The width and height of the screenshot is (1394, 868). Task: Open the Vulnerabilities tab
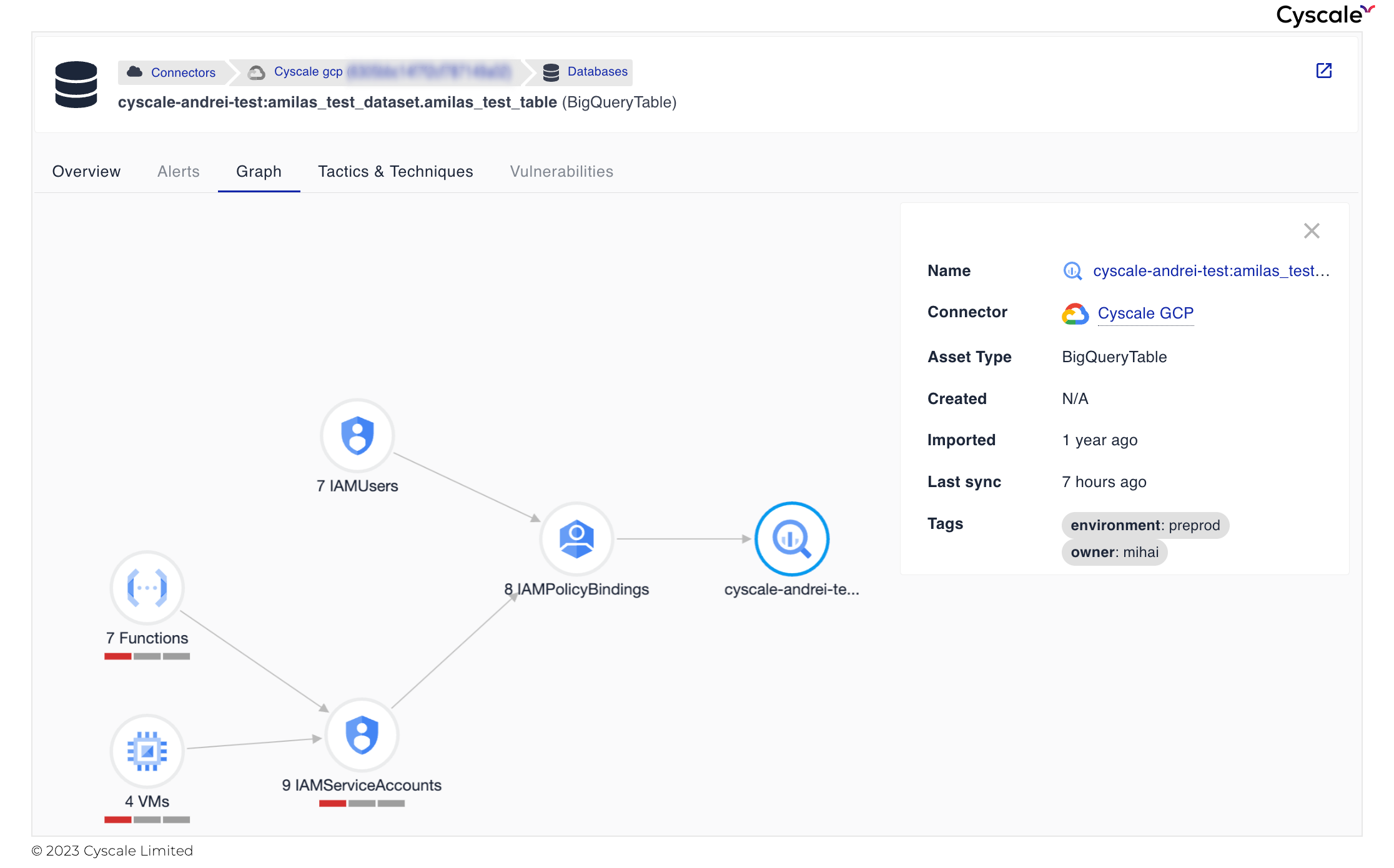click(561, 172)
